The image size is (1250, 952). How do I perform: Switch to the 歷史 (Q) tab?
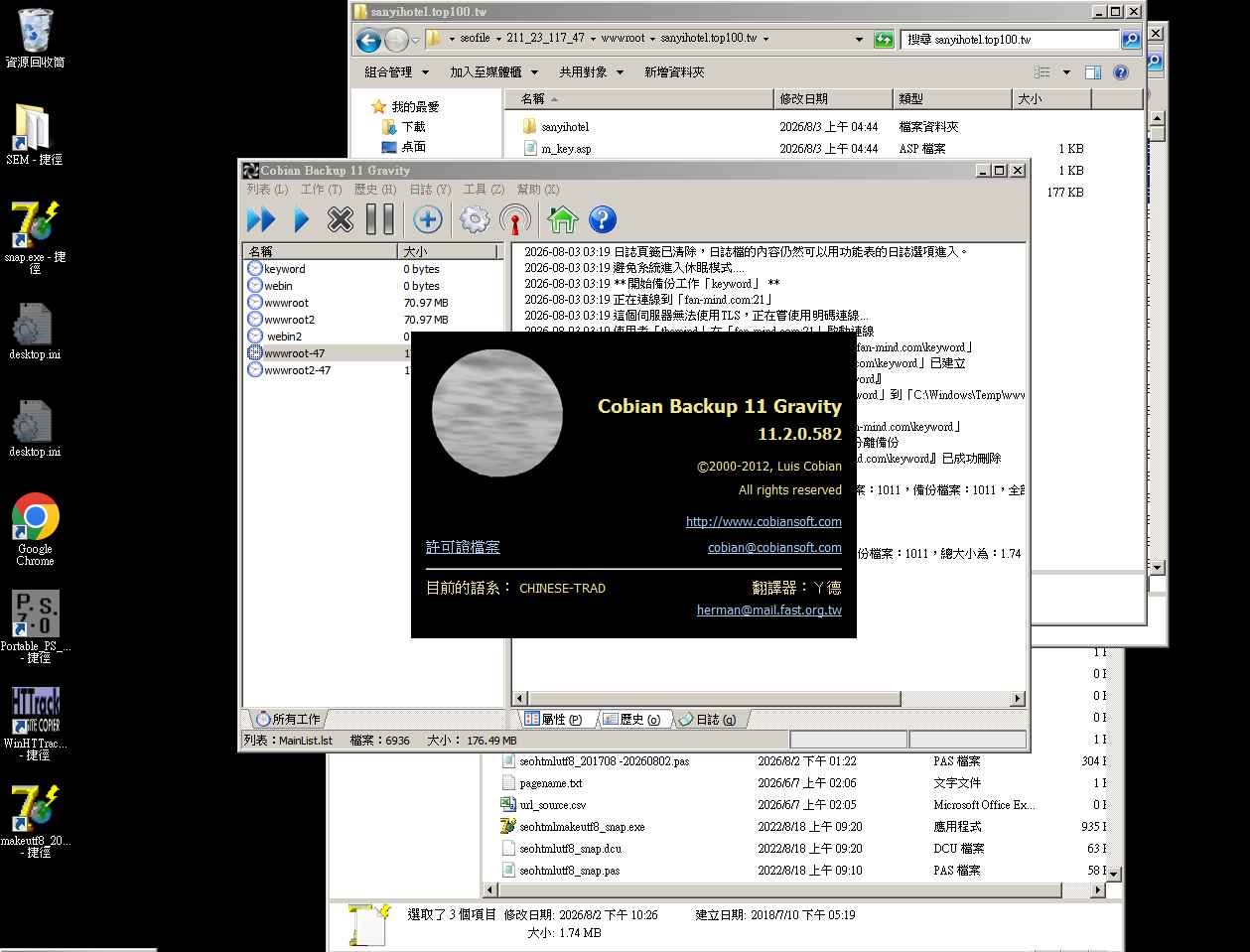click(632, 719)
